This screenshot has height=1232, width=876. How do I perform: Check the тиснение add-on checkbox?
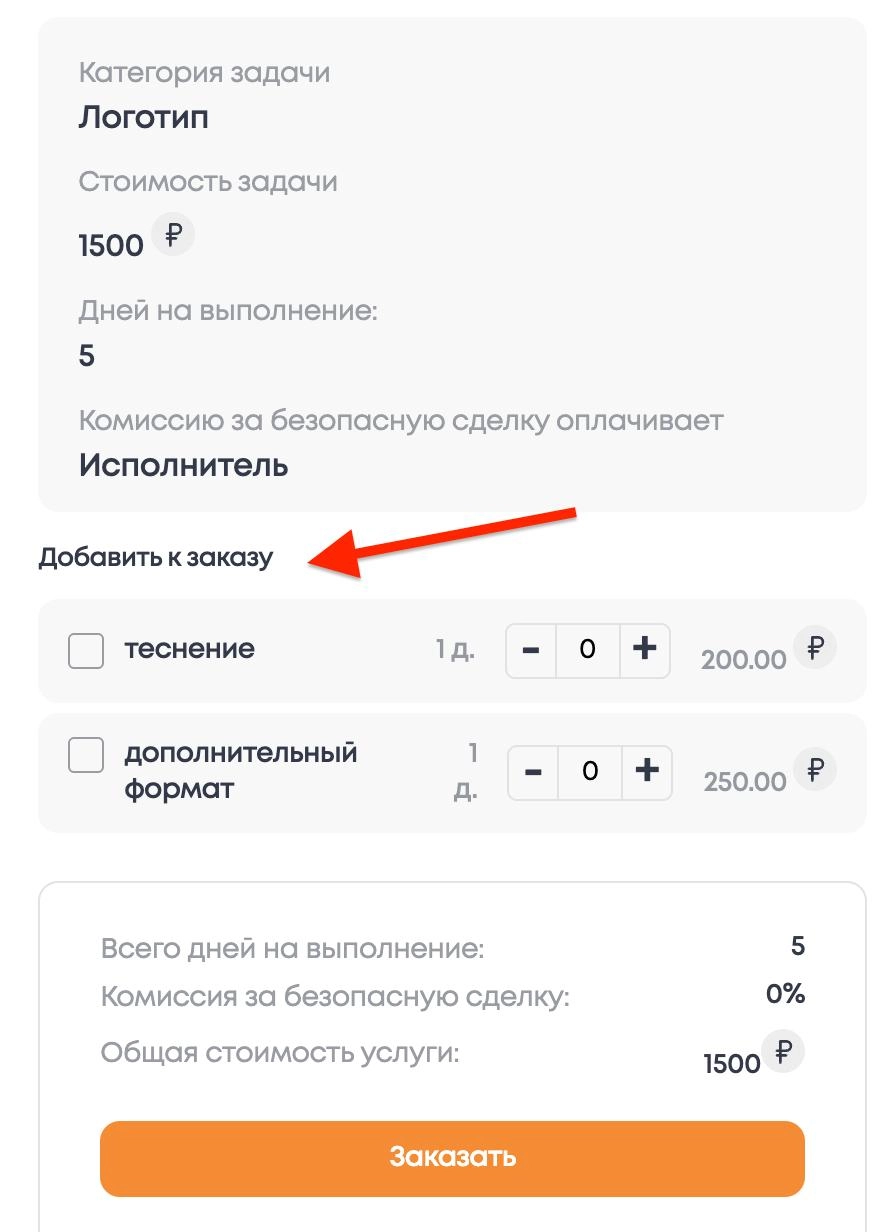click(86, 651)
